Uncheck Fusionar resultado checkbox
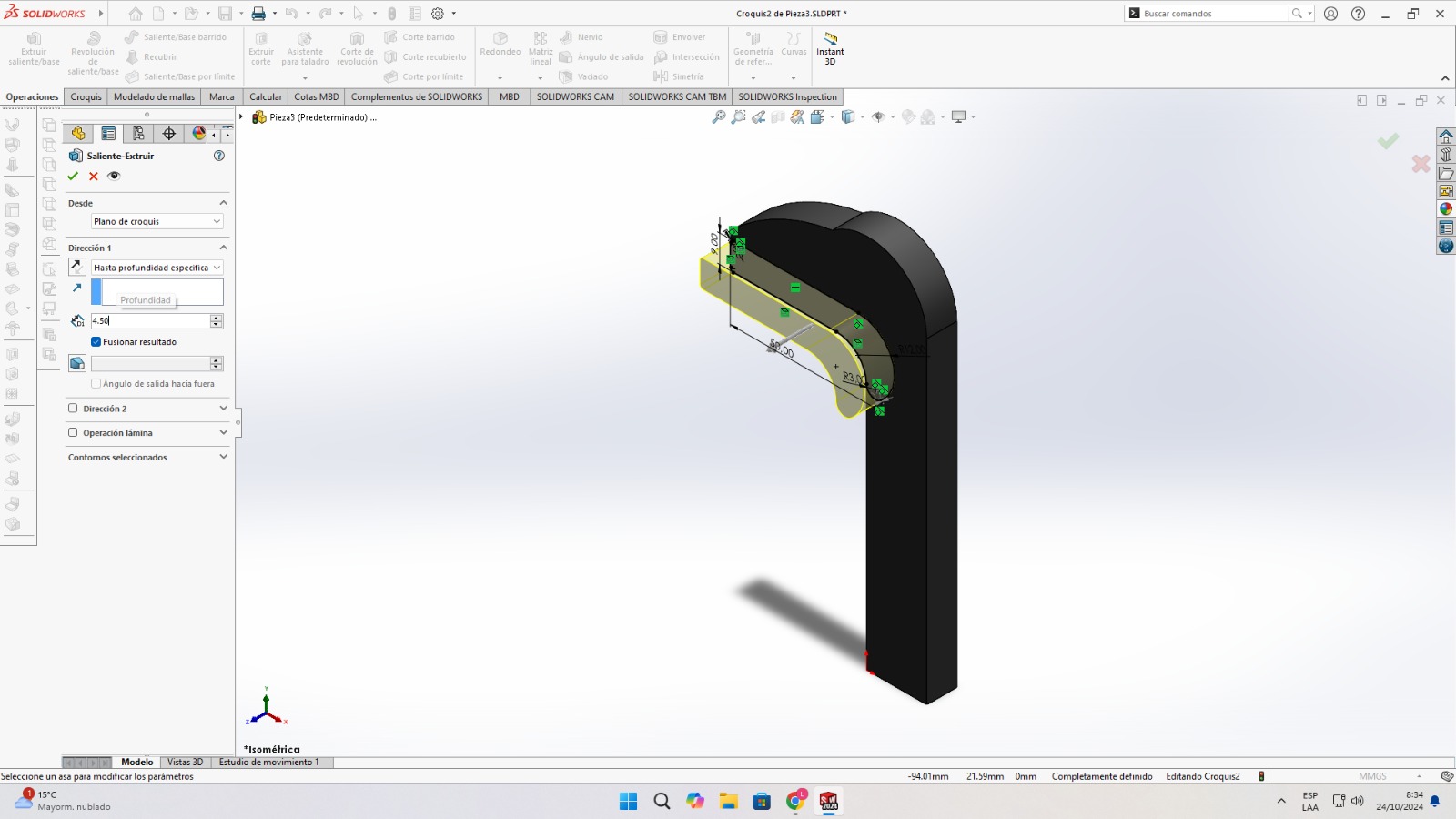 96,342
